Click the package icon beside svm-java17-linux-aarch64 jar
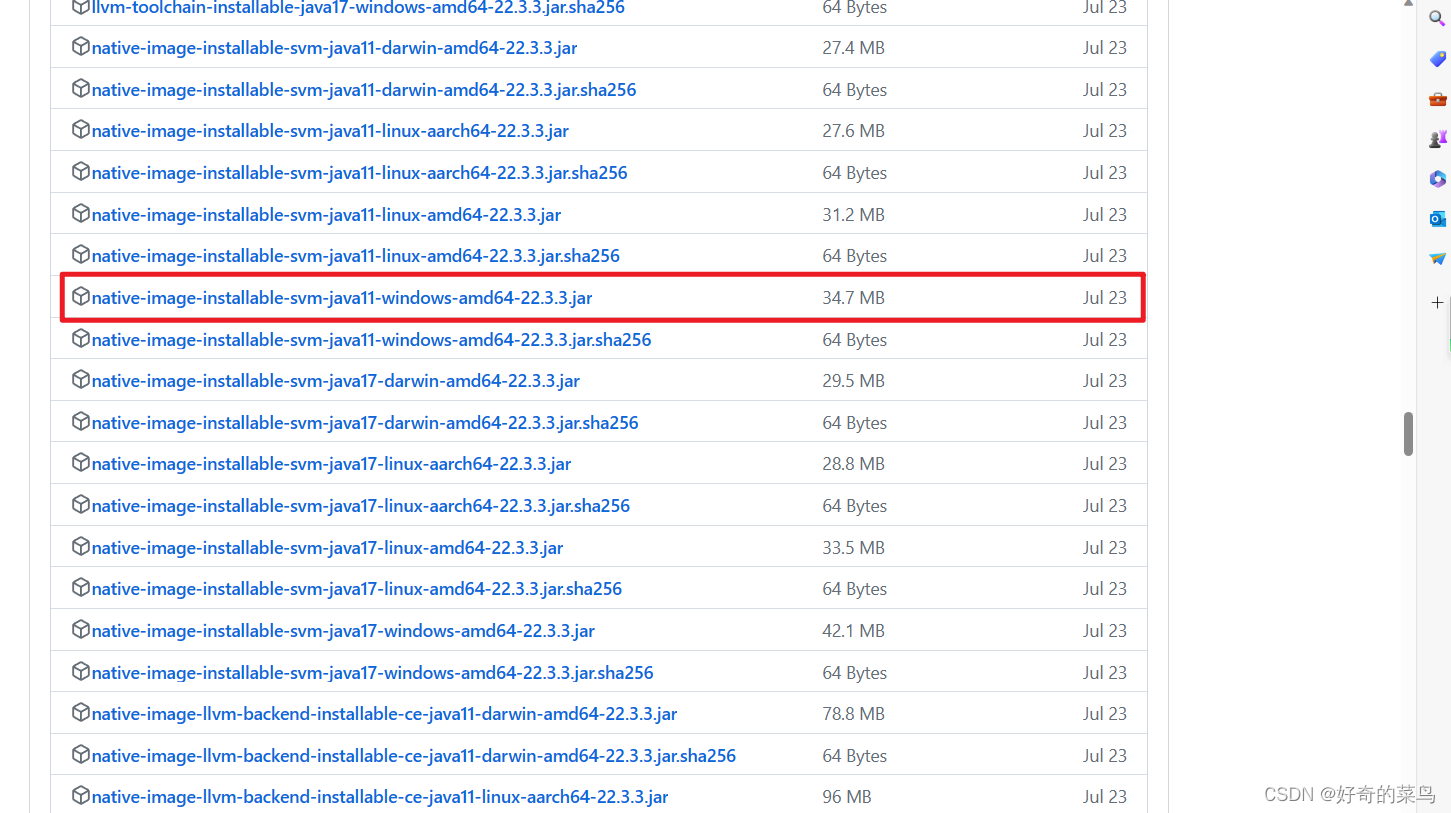Viewport: 1451px width, 813px height. point(81,463)
